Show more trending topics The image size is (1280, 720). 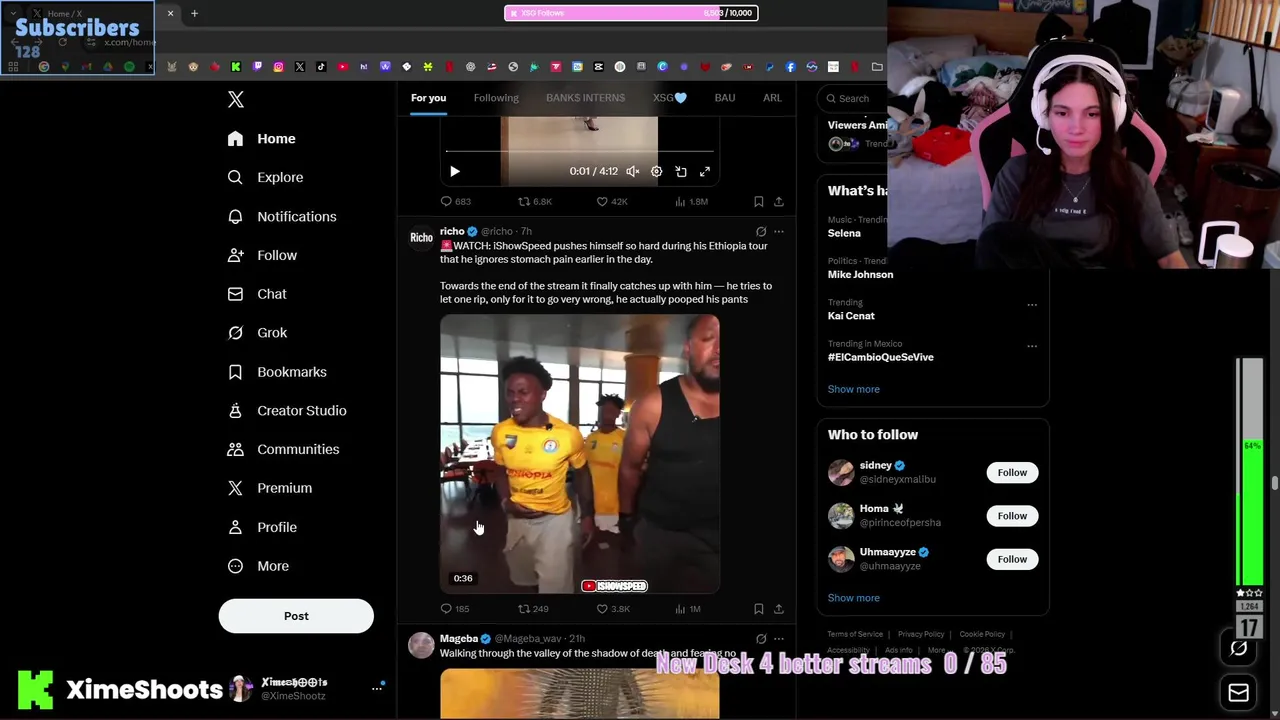click(853, 389)
